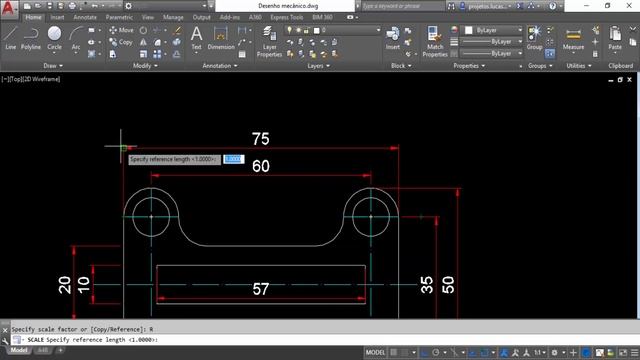Switch to the Insert ribbon tab
The width and height of the screenshot is (640, 360).
[x=57, y=17]
